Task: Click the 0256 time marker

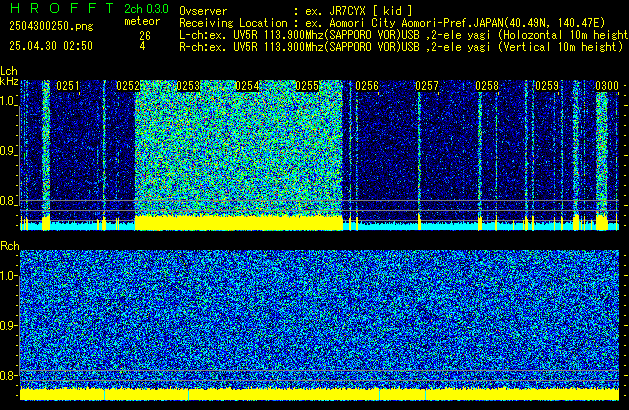Action: (x=367, y=86)
